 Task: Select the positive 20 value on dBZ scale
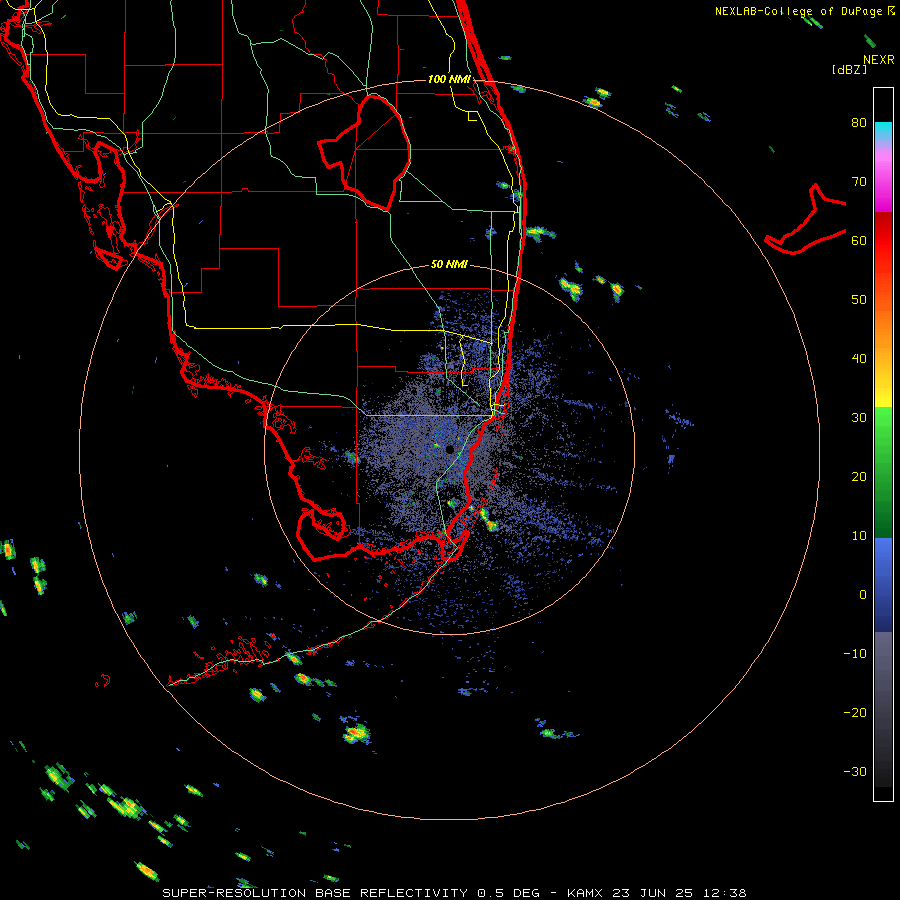click(859, 476)
